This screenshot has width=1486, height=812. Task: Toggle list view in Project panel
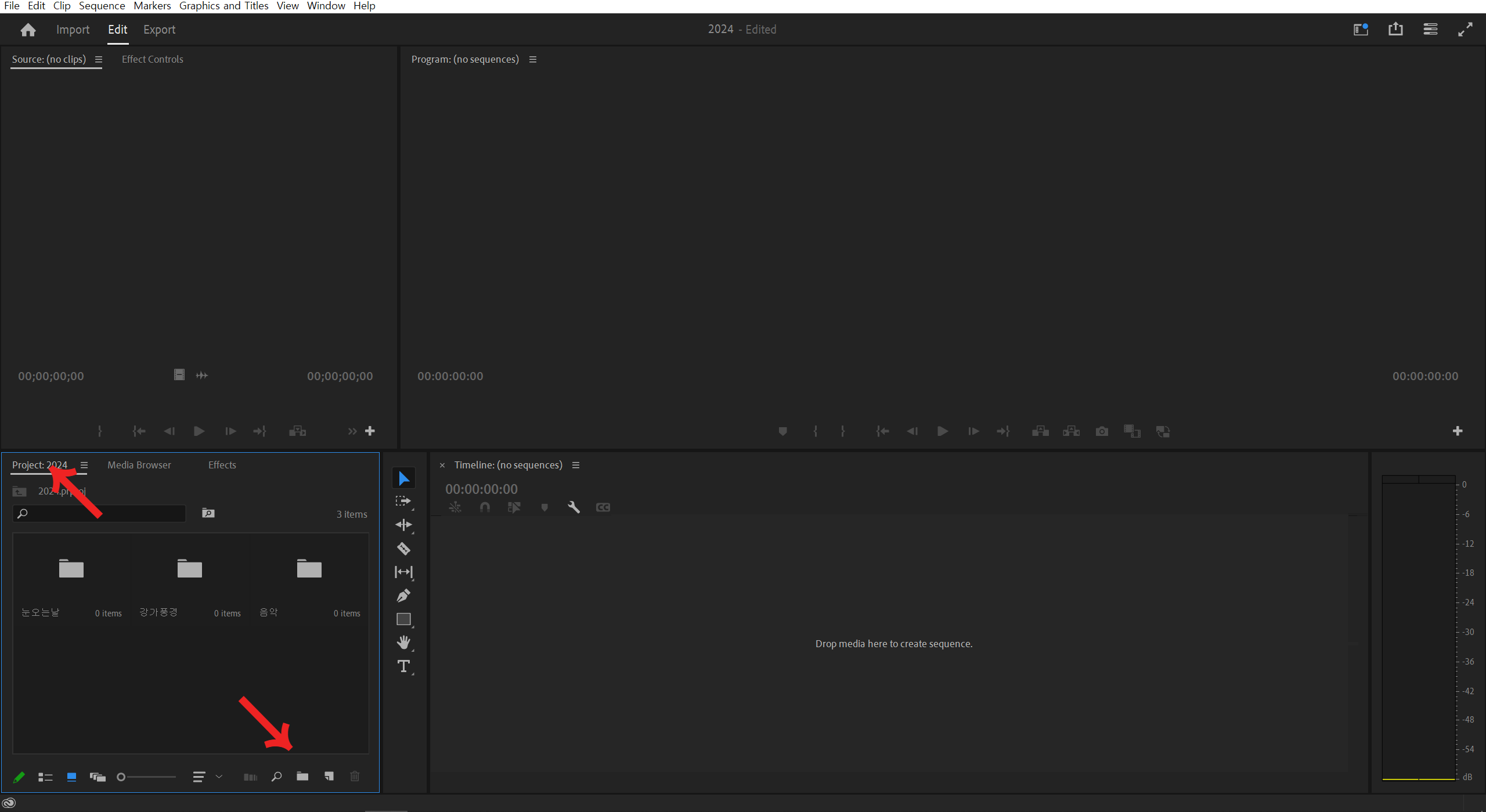46,777
